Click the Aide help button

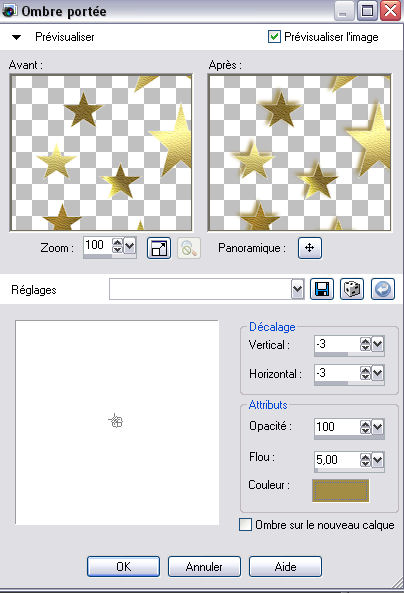[x=285, y=566]
